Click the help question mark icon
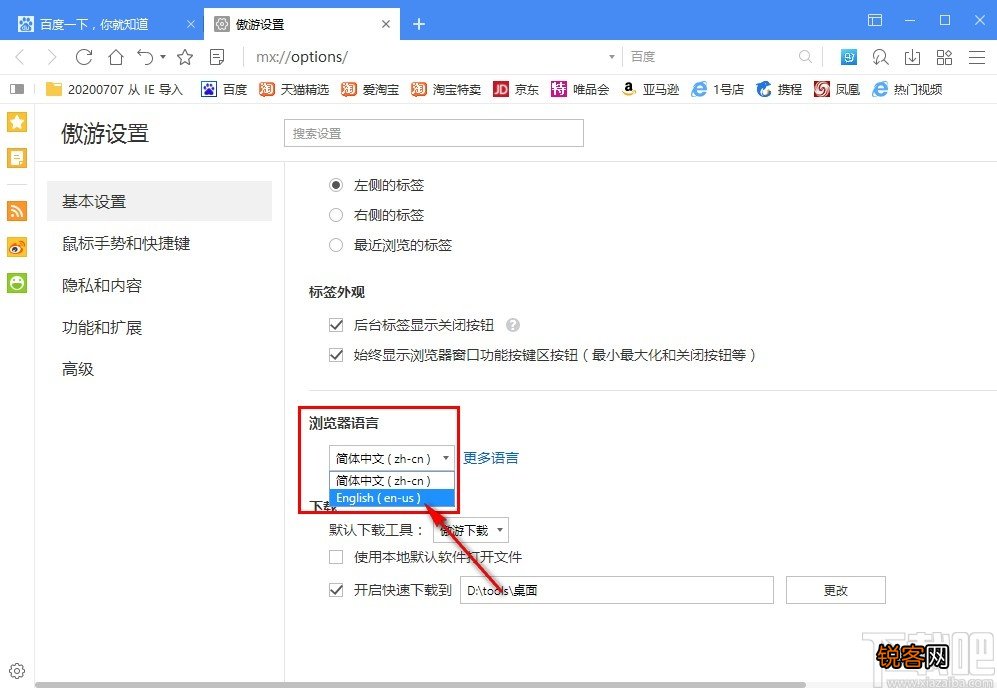The width and height of the screenshot is (997, 688). [x=512, y=325]
